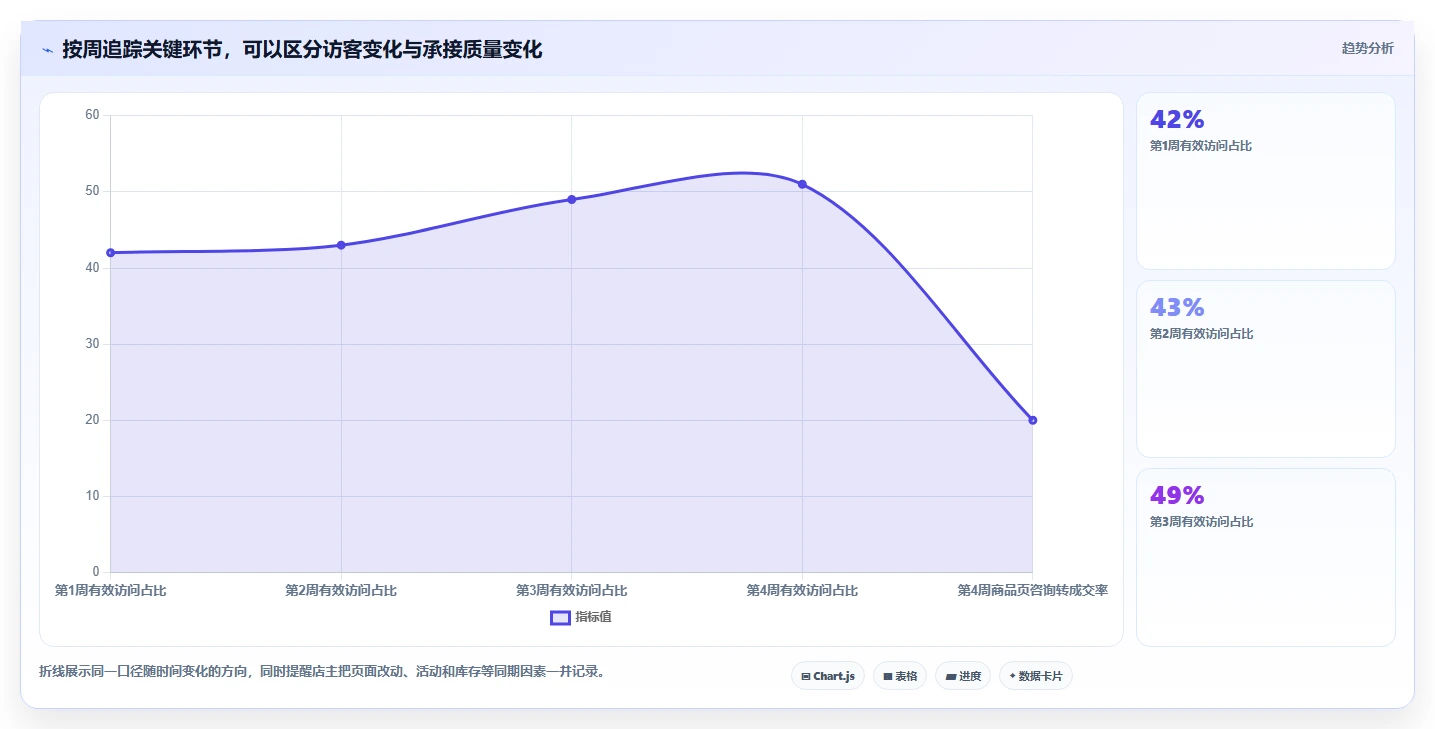Click the footer note starting 折线展示同一口径
This screenshot has height=729, width=1435.
[x=321, y=671]
